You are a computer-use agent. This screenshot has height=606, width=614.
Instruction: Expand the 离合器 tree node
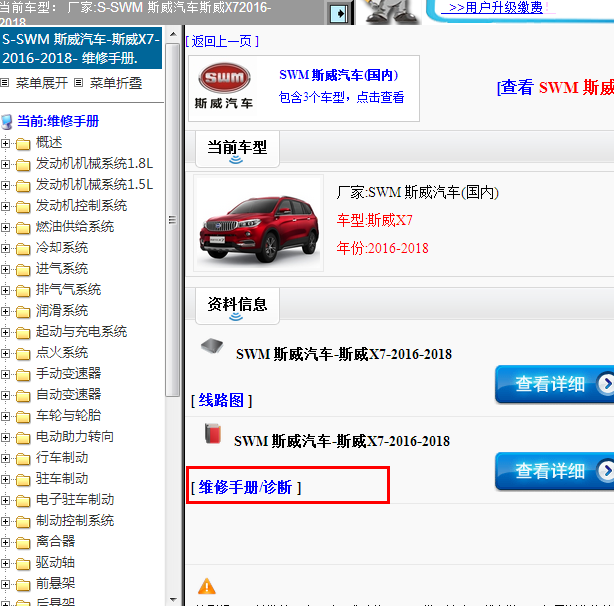tap(5, 542)
